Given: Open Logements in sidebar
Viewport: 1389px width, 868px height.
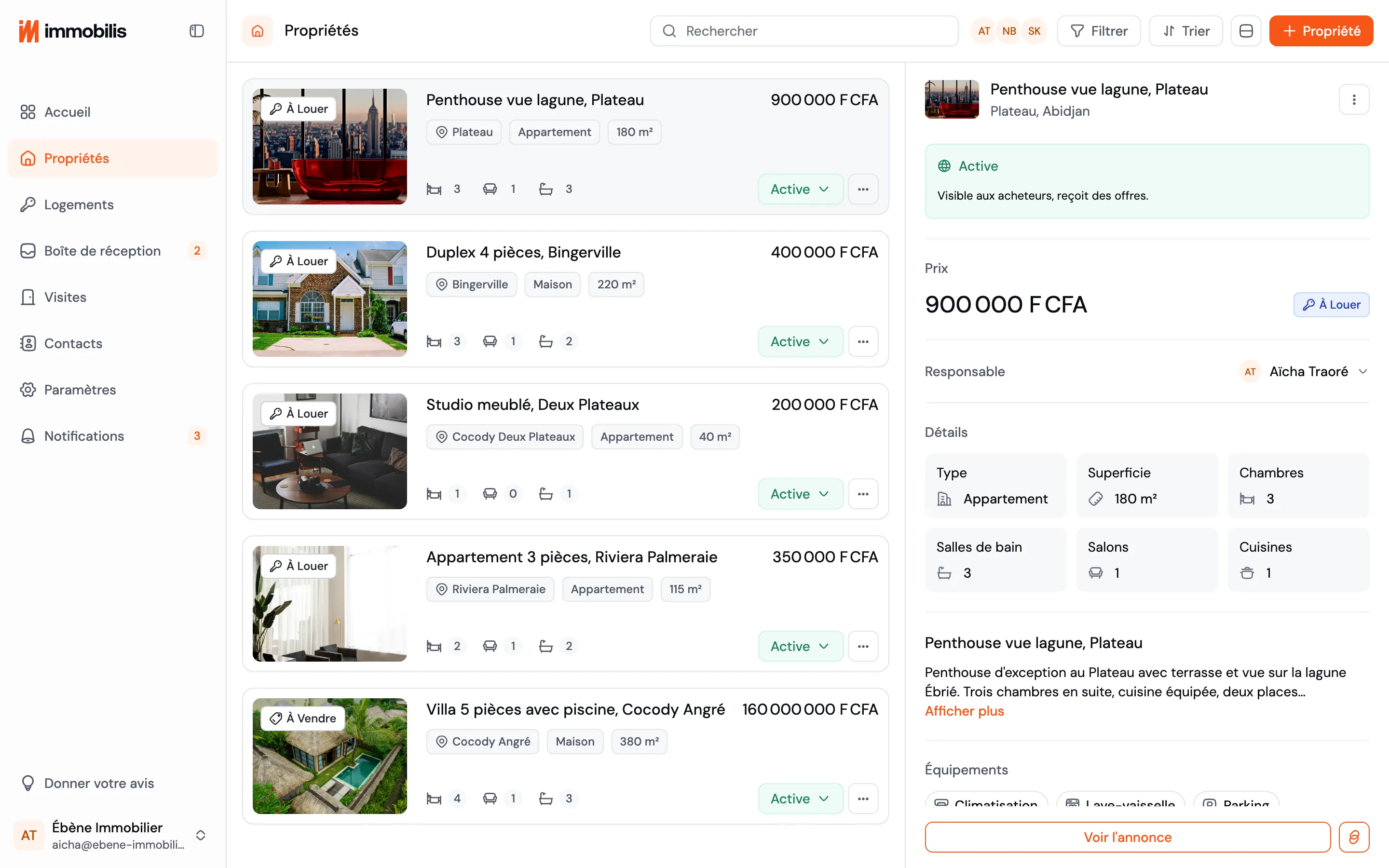Looking at the screenshot, I should (x=112, y=204).
